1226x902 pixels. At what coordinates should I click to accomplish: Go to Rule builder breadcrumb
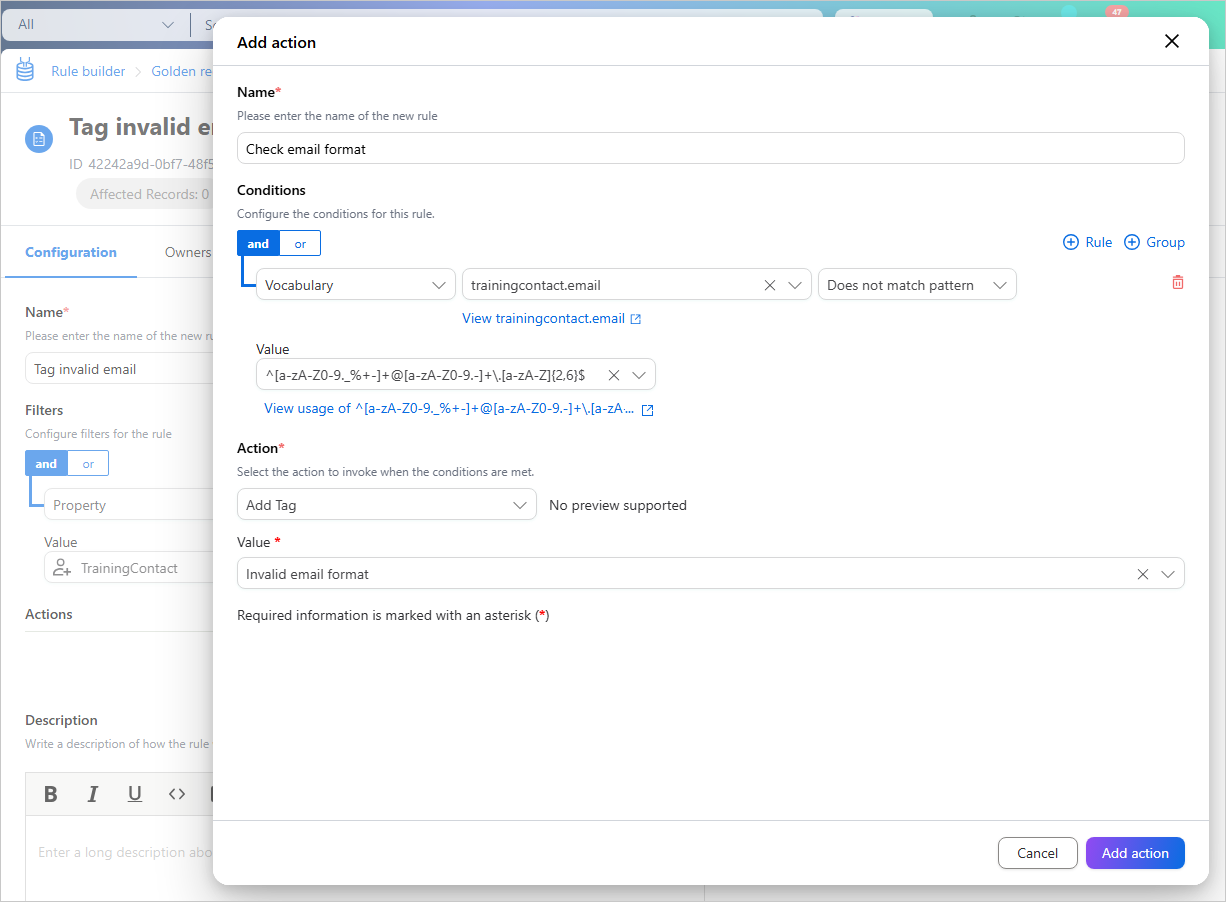[x=88, y=71]
